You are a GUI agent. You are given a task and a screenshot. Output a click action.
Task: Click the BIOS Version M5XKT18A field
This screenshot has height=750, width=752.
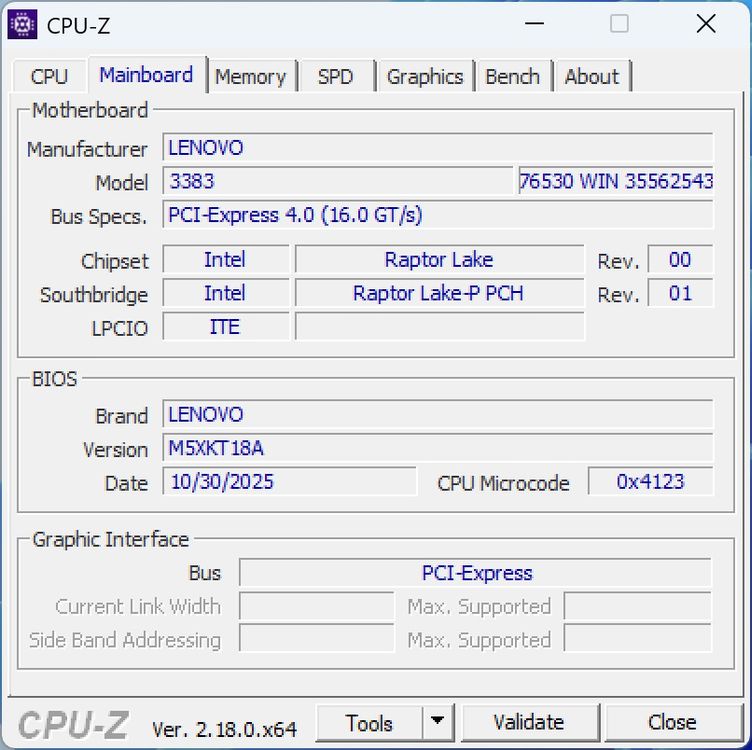pos(438,448)
